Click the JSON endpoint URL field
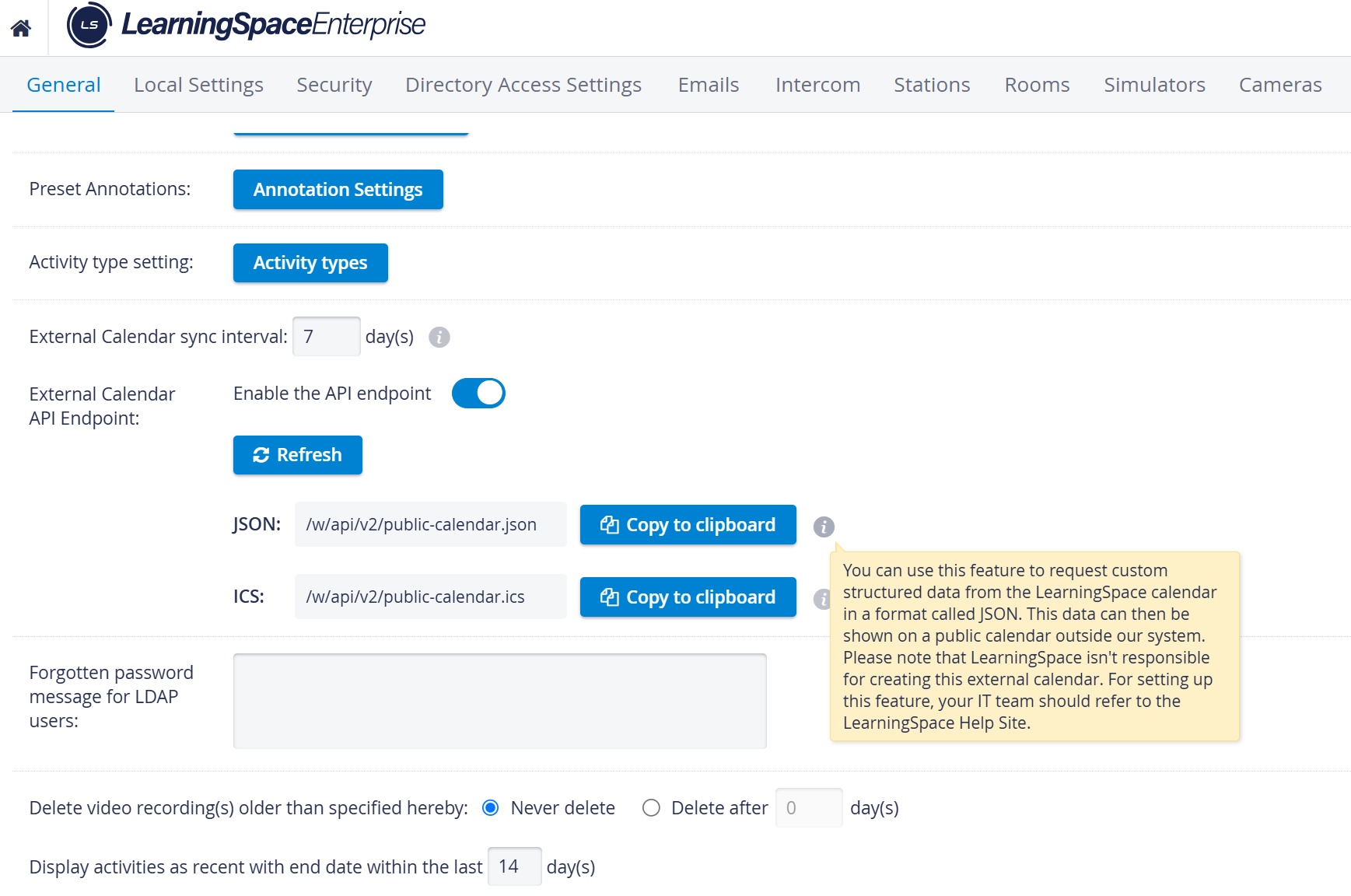 tap(431, 524)
